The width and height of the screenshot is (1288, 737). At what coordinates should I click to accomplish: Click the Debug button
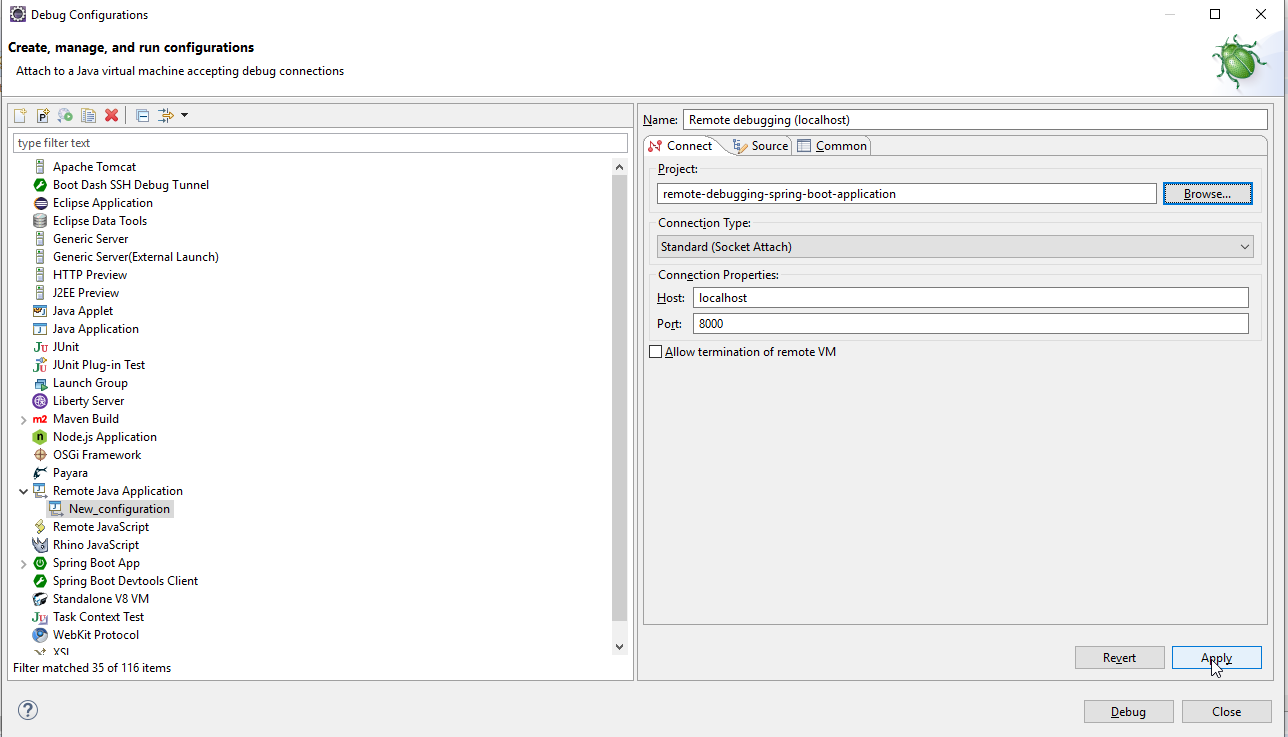(x=1128, y=712)
